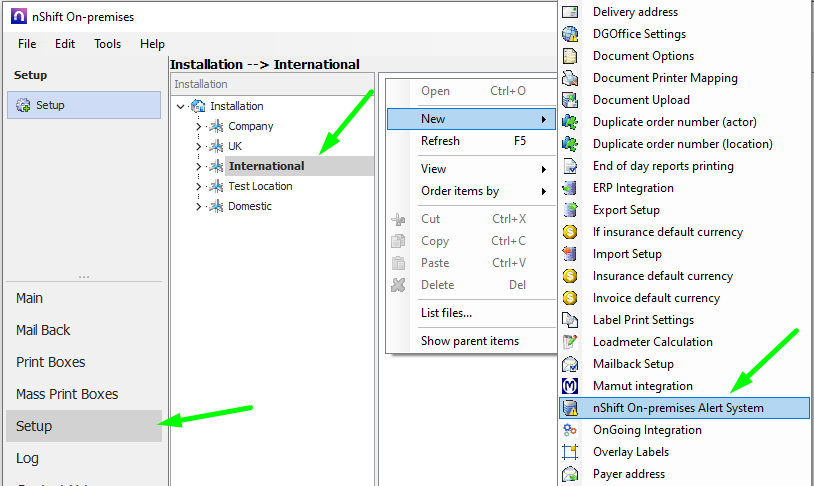
Task: Click the Mamut integration icon
Action: pos(570,386)
